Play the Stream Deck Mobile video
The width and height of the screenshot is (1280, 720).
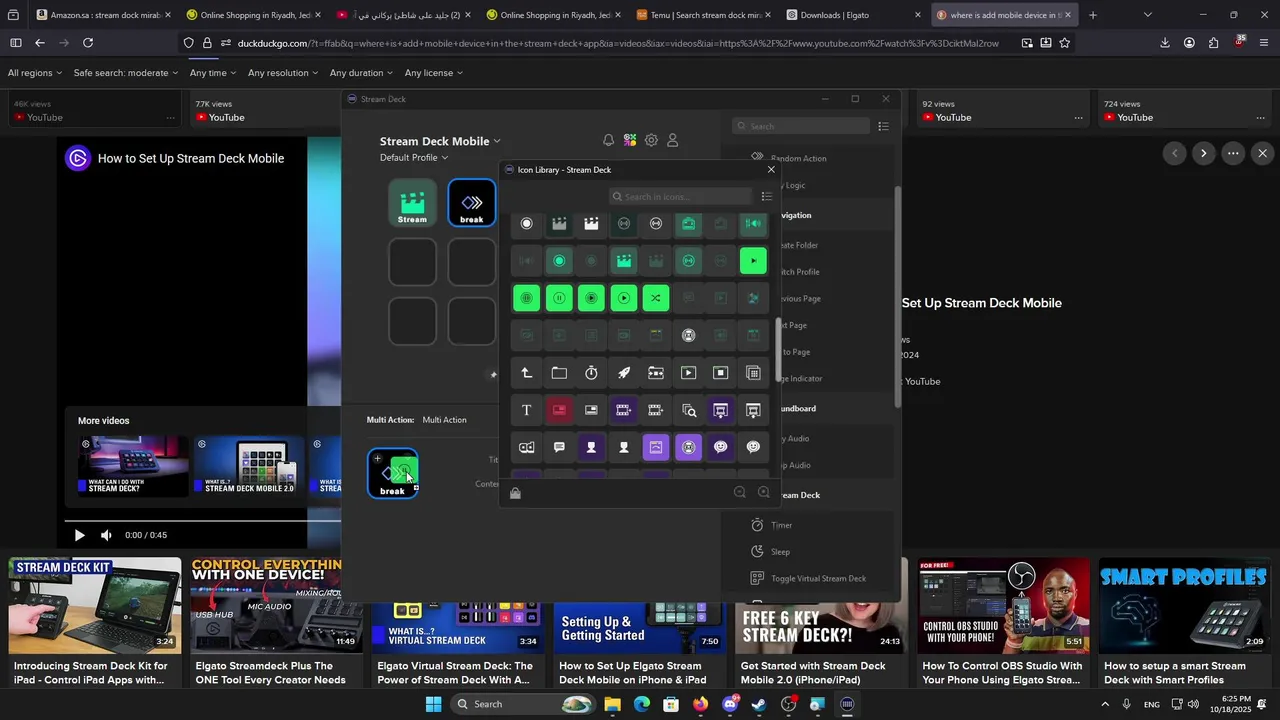pos(79,535)
